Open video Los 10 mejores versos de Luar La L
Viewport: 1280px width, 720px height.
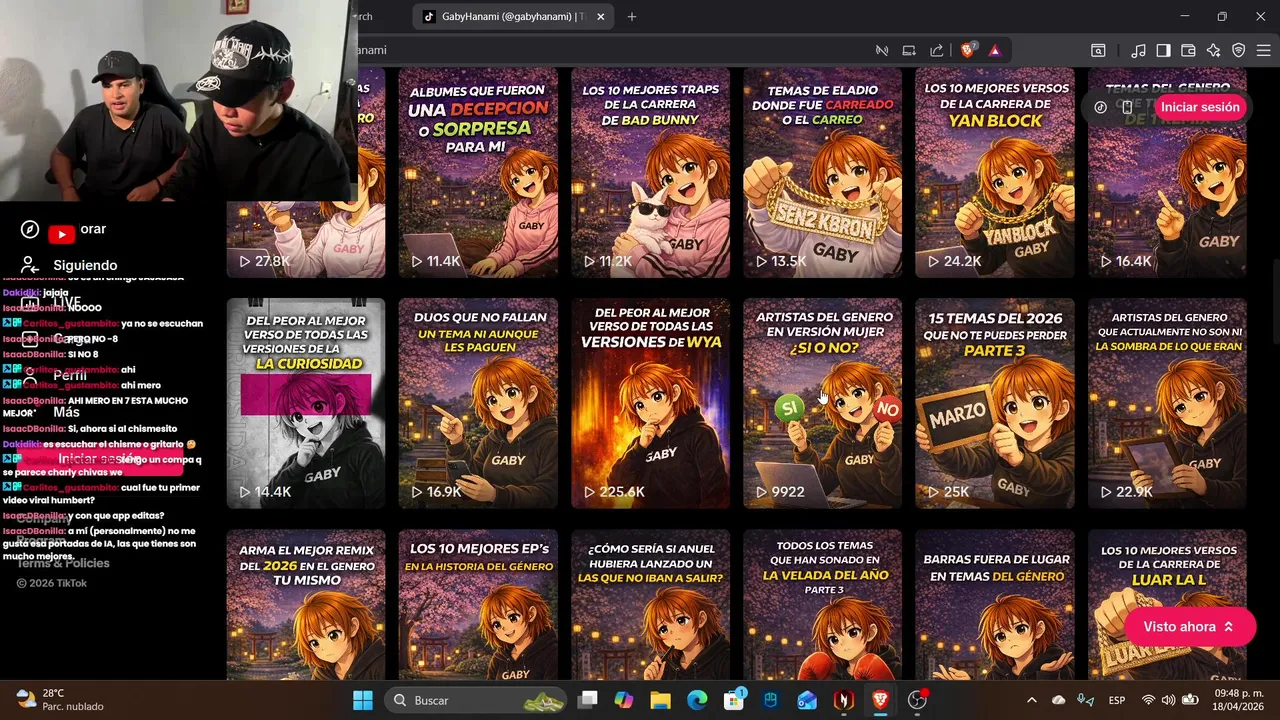1167,605
